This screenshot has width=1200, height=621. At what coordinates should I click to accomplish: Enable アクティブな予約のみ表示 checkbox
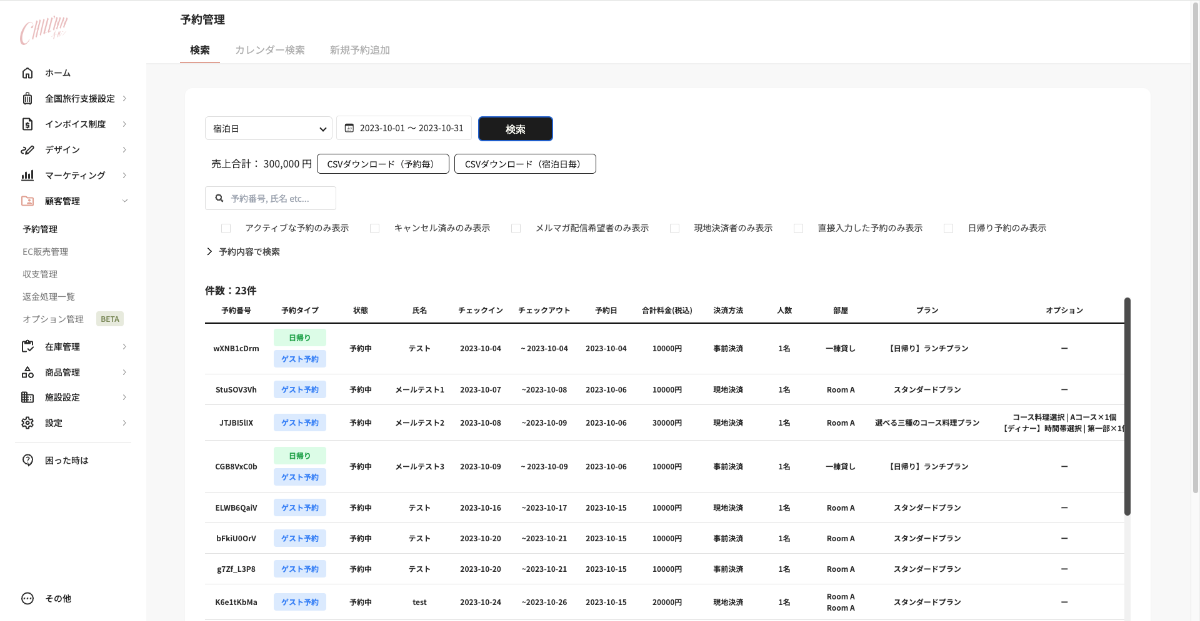[226, 228]
